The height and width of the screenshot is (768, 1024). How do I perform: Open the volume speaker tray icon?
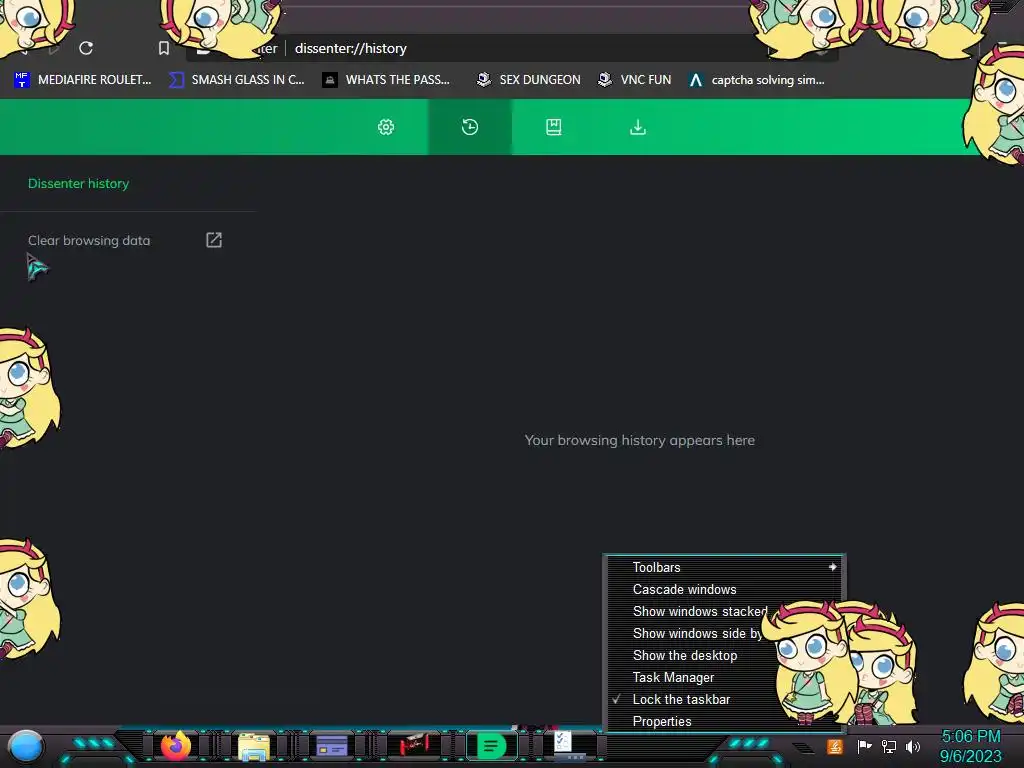(912, 746)
